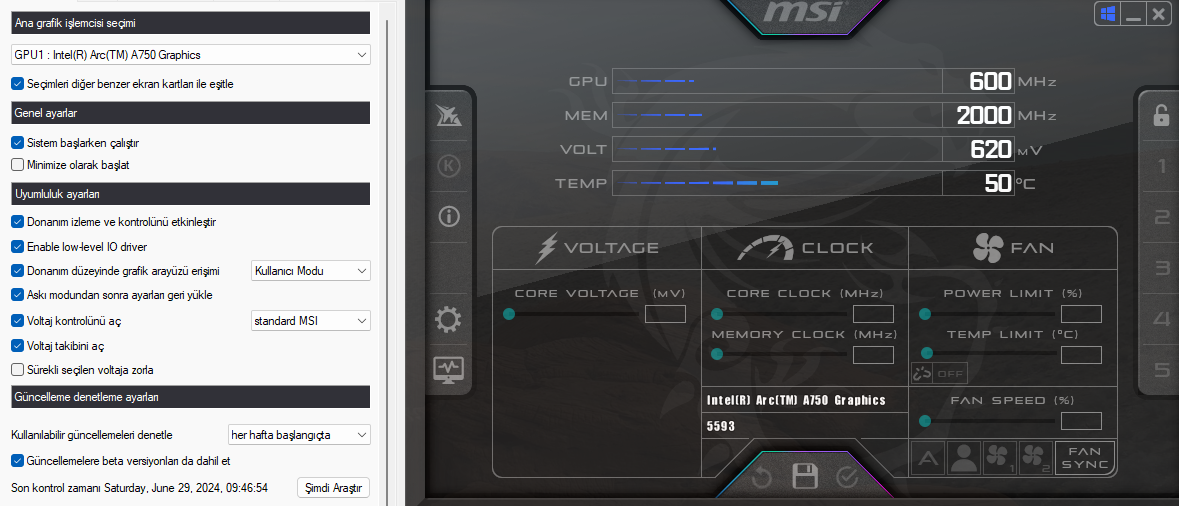1179x506 pixels.
Task: Click the 'Şimdi Araştır' button
Action: point(334,487)
